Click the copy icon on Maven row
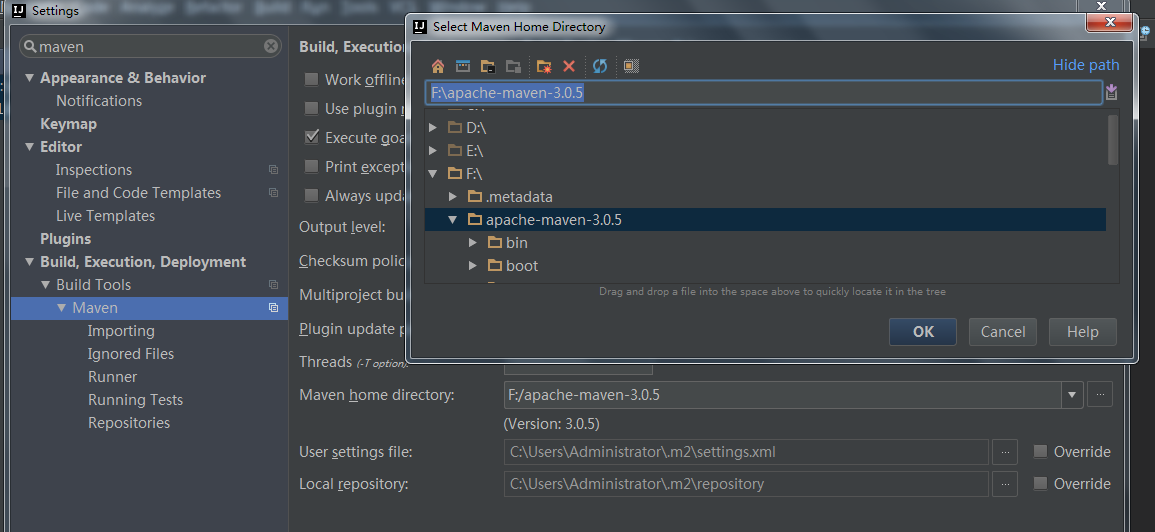This screenshot has height=532, width=1155. coord(273,308)
